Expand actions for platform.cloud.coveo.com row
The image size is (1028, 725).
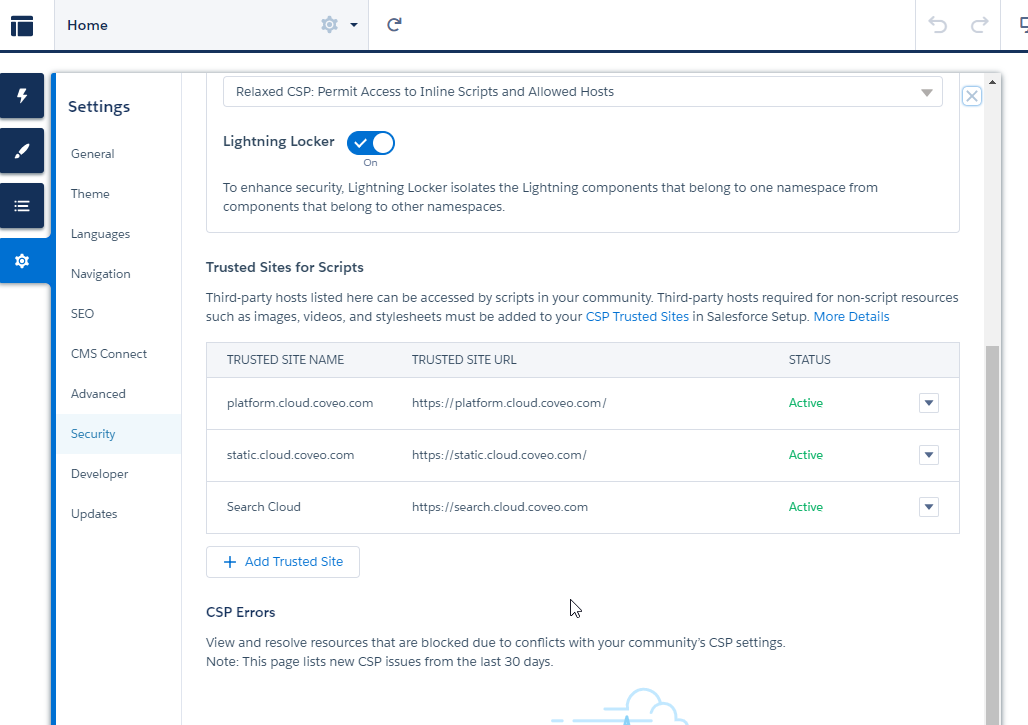(929, 403)
